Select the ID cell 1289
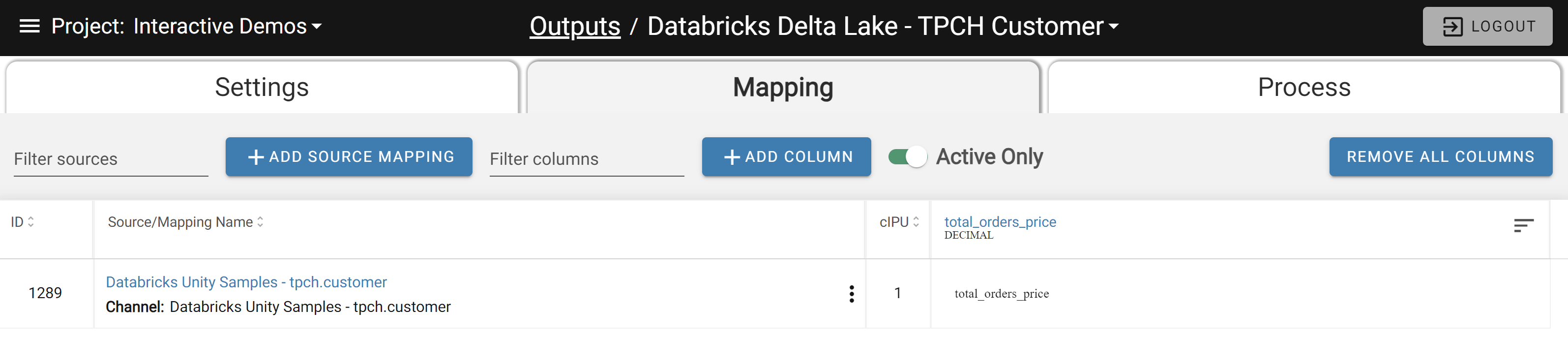Image resolution: width=1568 pixels, height=338 pixels. click(x=45, y=293)
